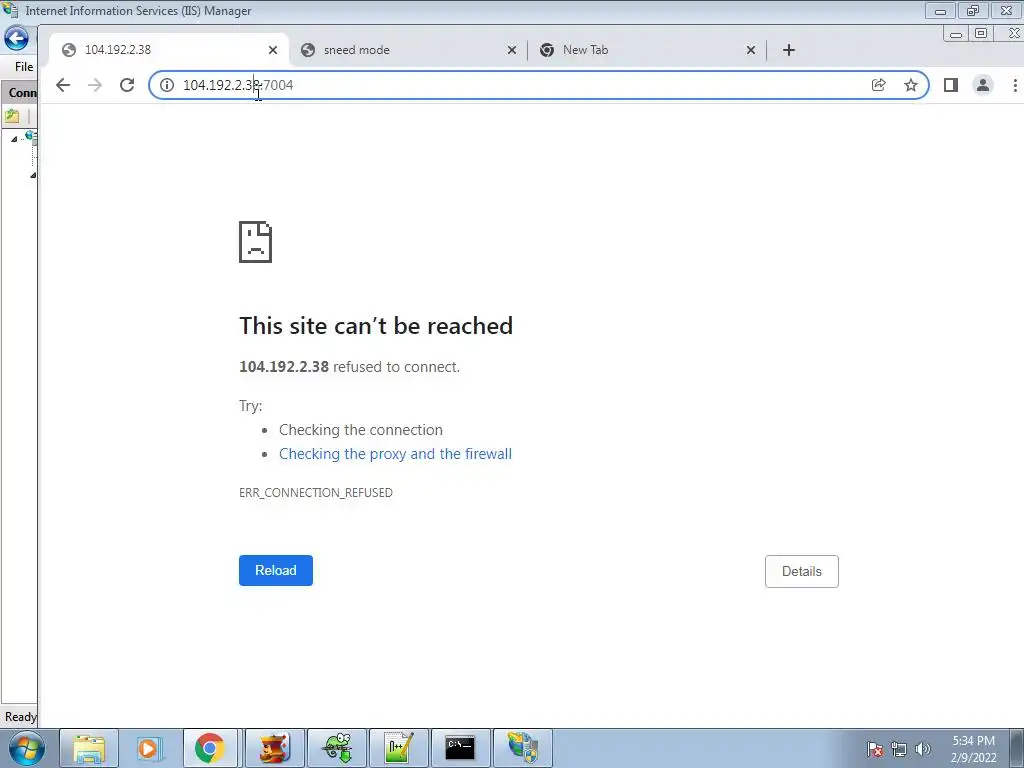This screenshot has height=768, width=1024.
Task: Open the Chrome three-dot menu
Action: click(x=1015, y=85)
